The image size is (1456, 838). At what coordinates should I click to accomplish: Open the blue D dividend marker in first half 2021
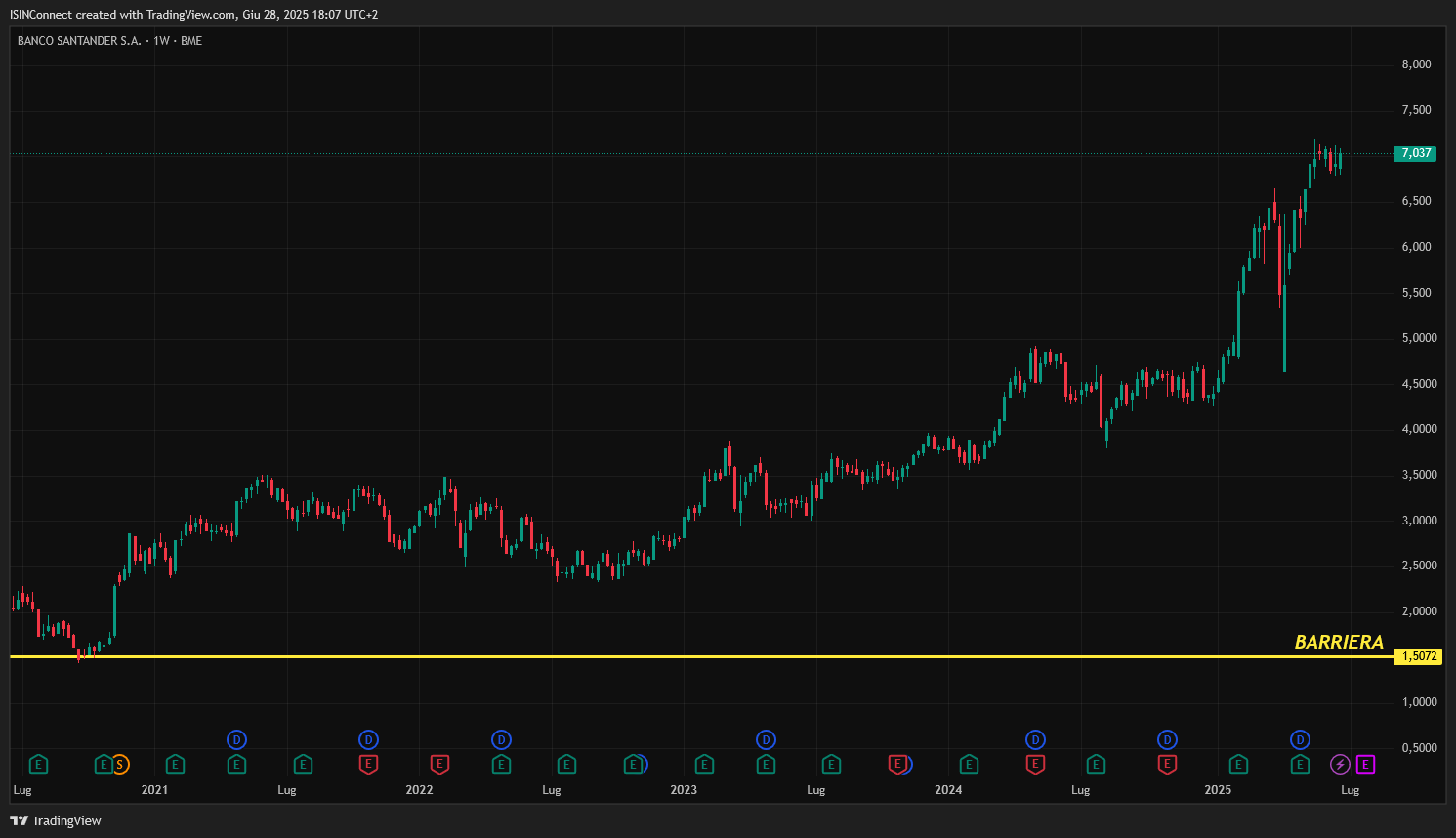[x=236, y=740]
